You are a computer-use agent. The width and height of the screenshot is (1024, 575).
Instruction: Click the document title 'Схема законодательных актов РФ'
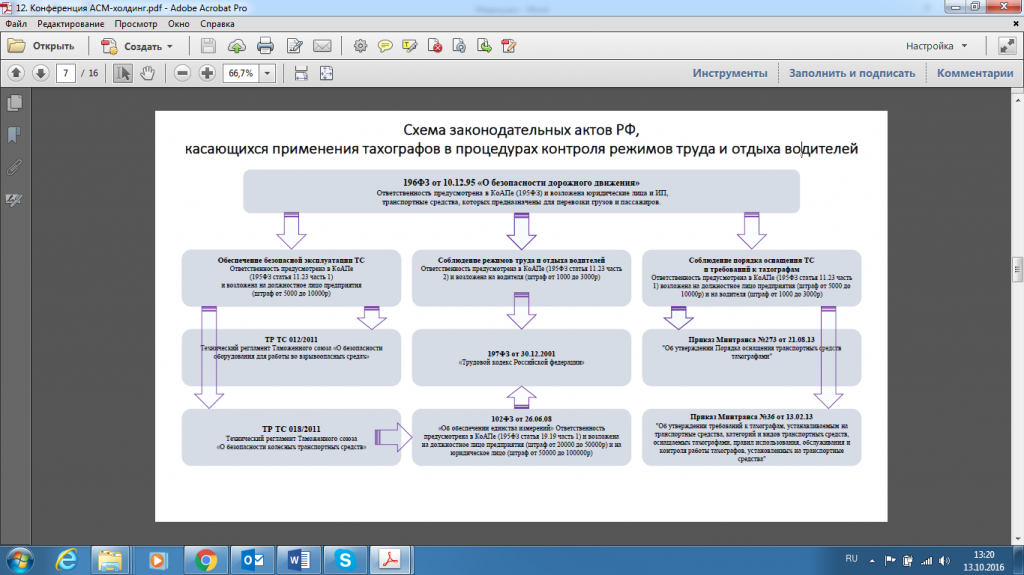pyautogui.click(x=520, y=129)
